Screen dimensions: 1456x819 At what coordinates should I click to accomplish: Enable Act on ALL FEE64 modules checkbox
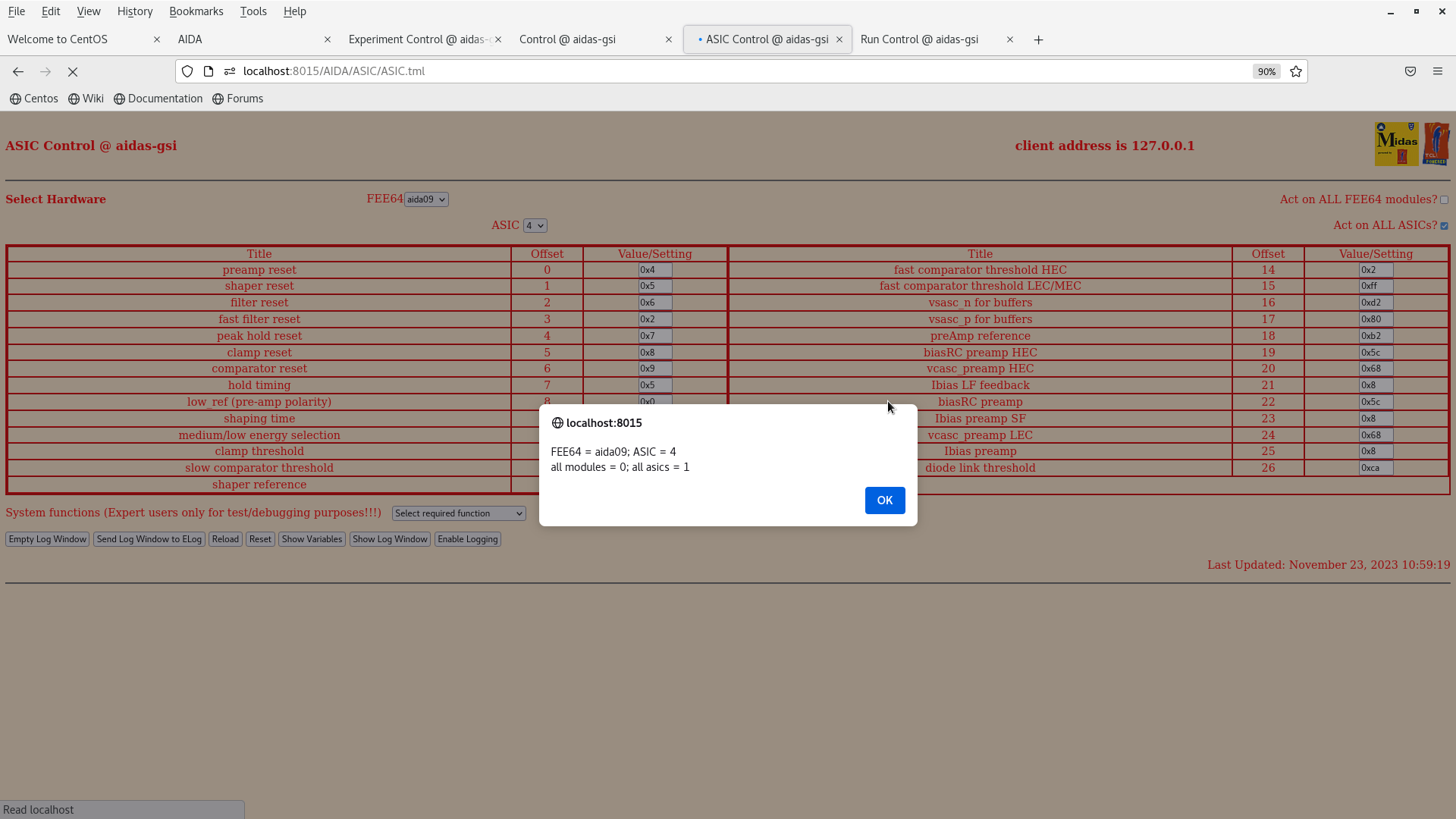coord(1444,199)
